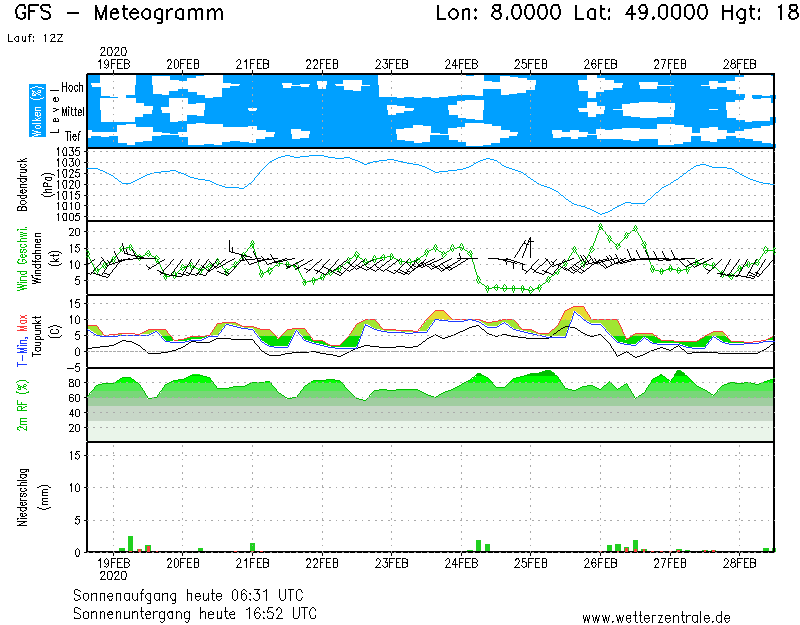Select the 60 tick on the humidity axis
The image size is (800, 625).
click(74, 398)
